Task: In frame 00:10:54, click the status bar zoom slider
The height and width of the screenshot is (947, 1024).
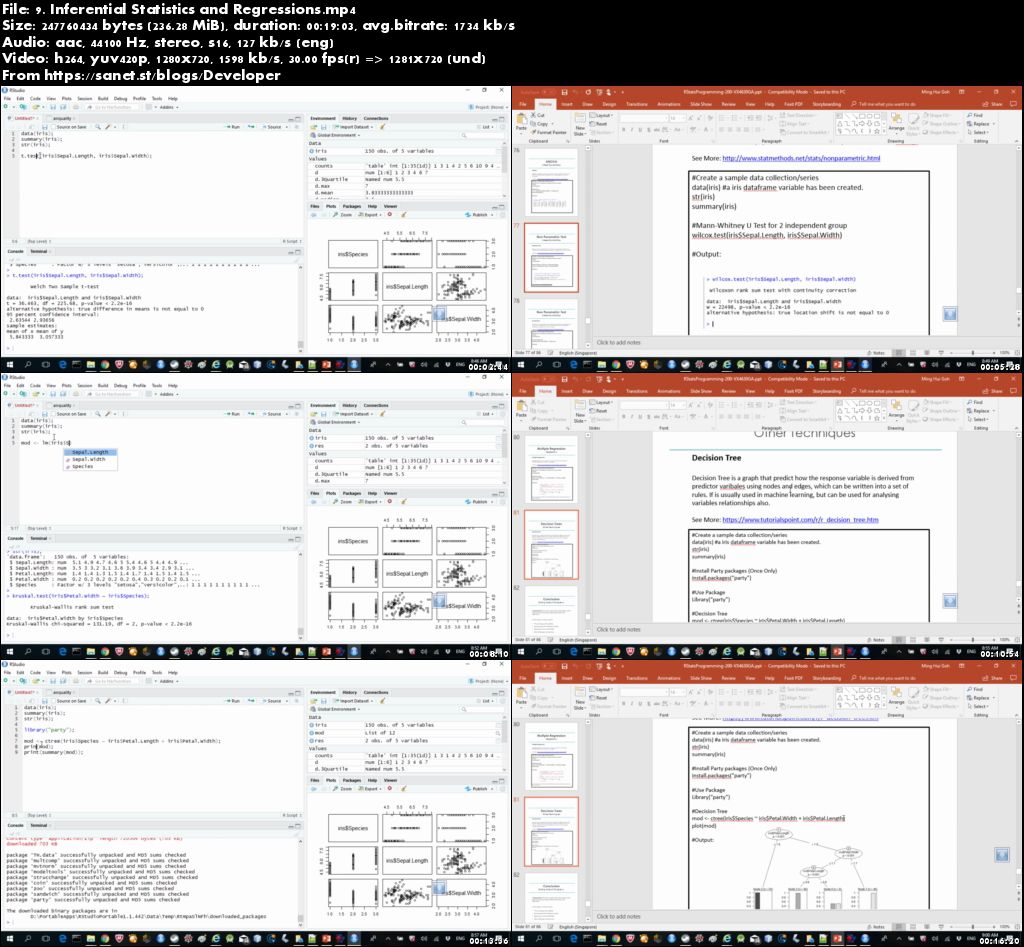Action: [972, 640]
